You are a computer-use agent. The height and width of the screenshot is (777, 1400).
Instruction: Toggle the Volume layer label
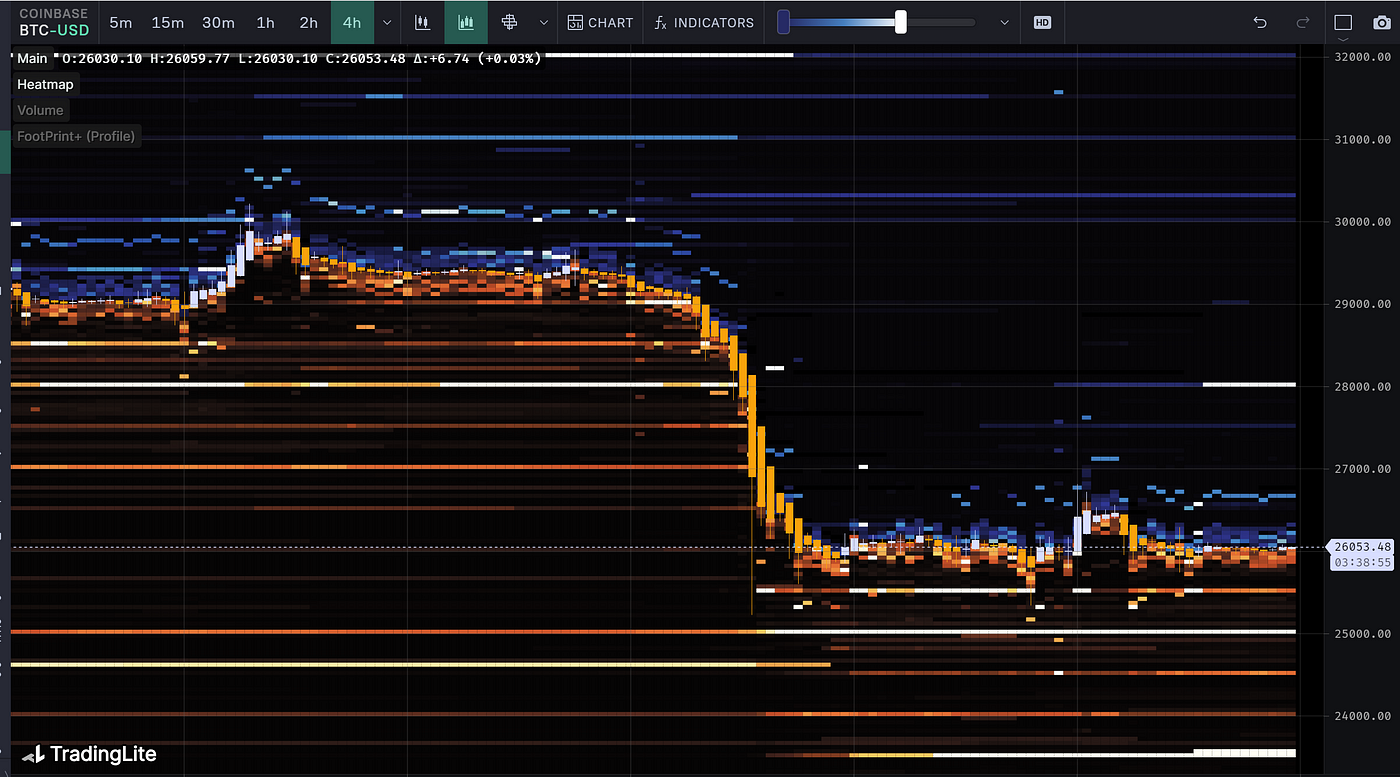[x=40, y=110]
